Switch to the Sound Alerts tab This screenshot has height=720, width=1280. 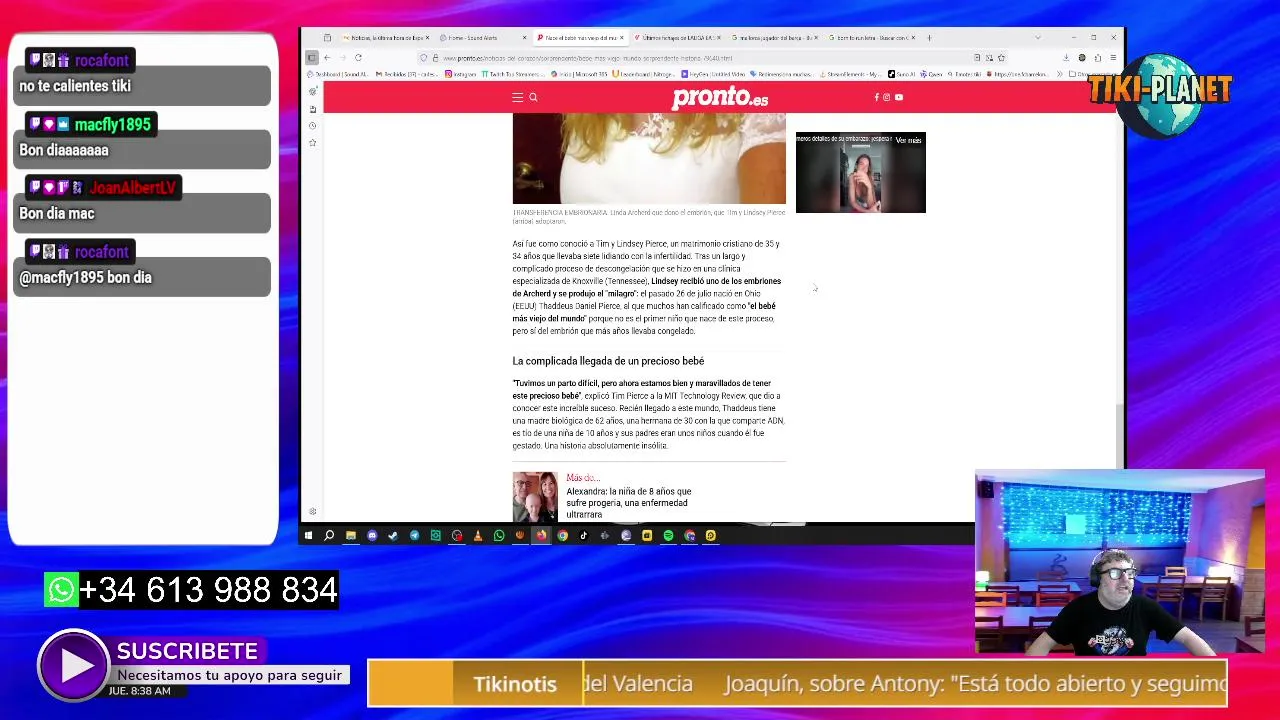(480, 38)
